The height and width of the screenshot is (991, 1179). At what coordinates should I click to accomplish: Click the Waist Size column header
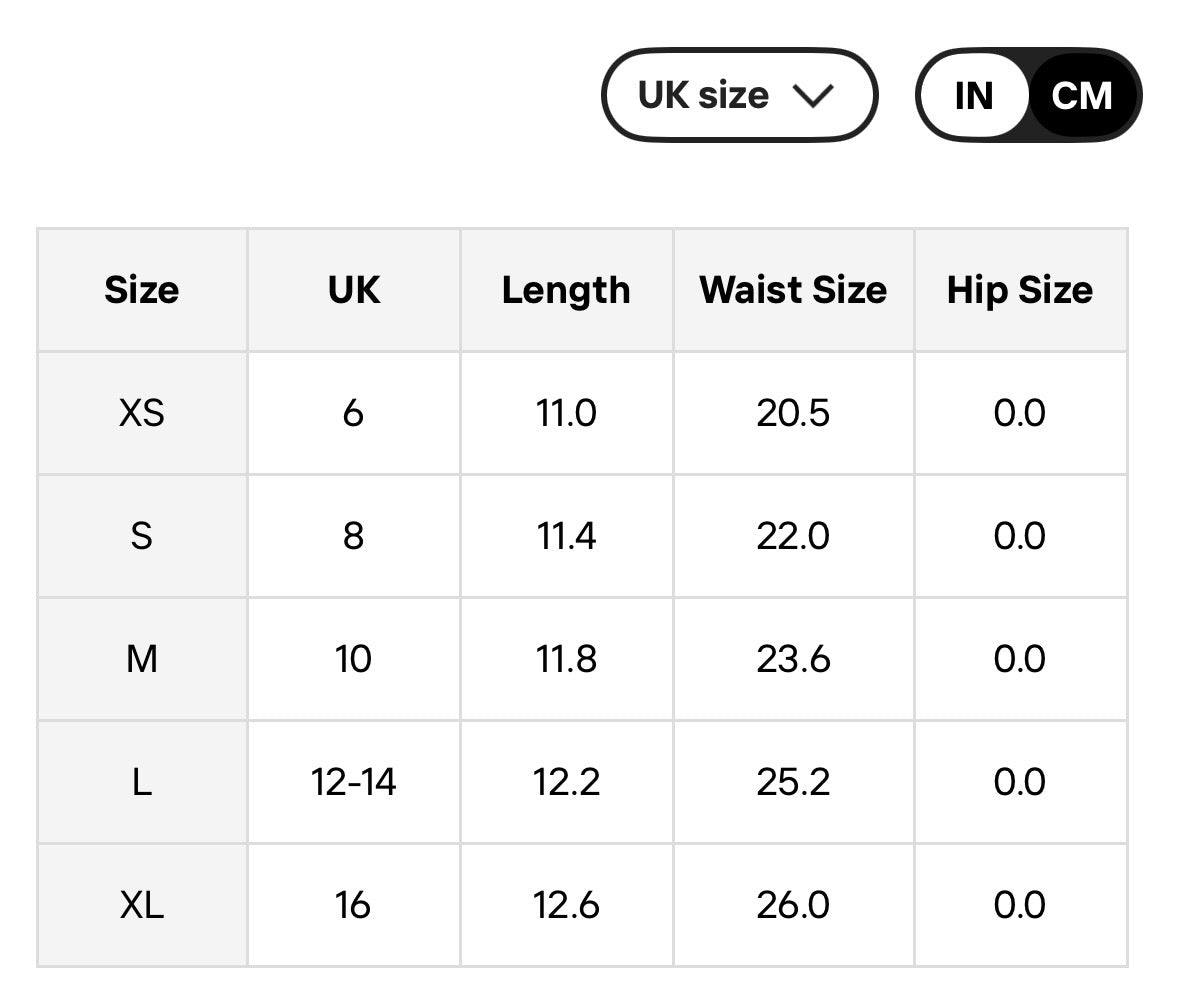pyautogui.click(x=793, y=289)
